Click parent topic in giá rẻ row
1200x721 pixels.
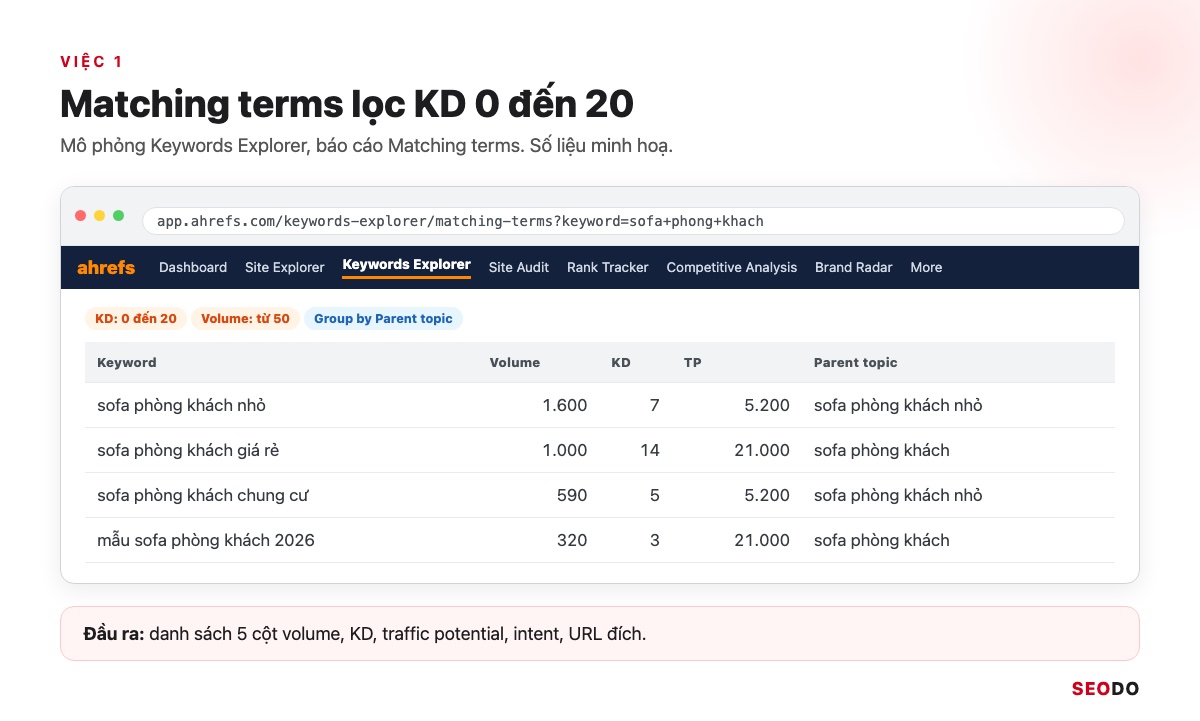[x=882, y=450]
